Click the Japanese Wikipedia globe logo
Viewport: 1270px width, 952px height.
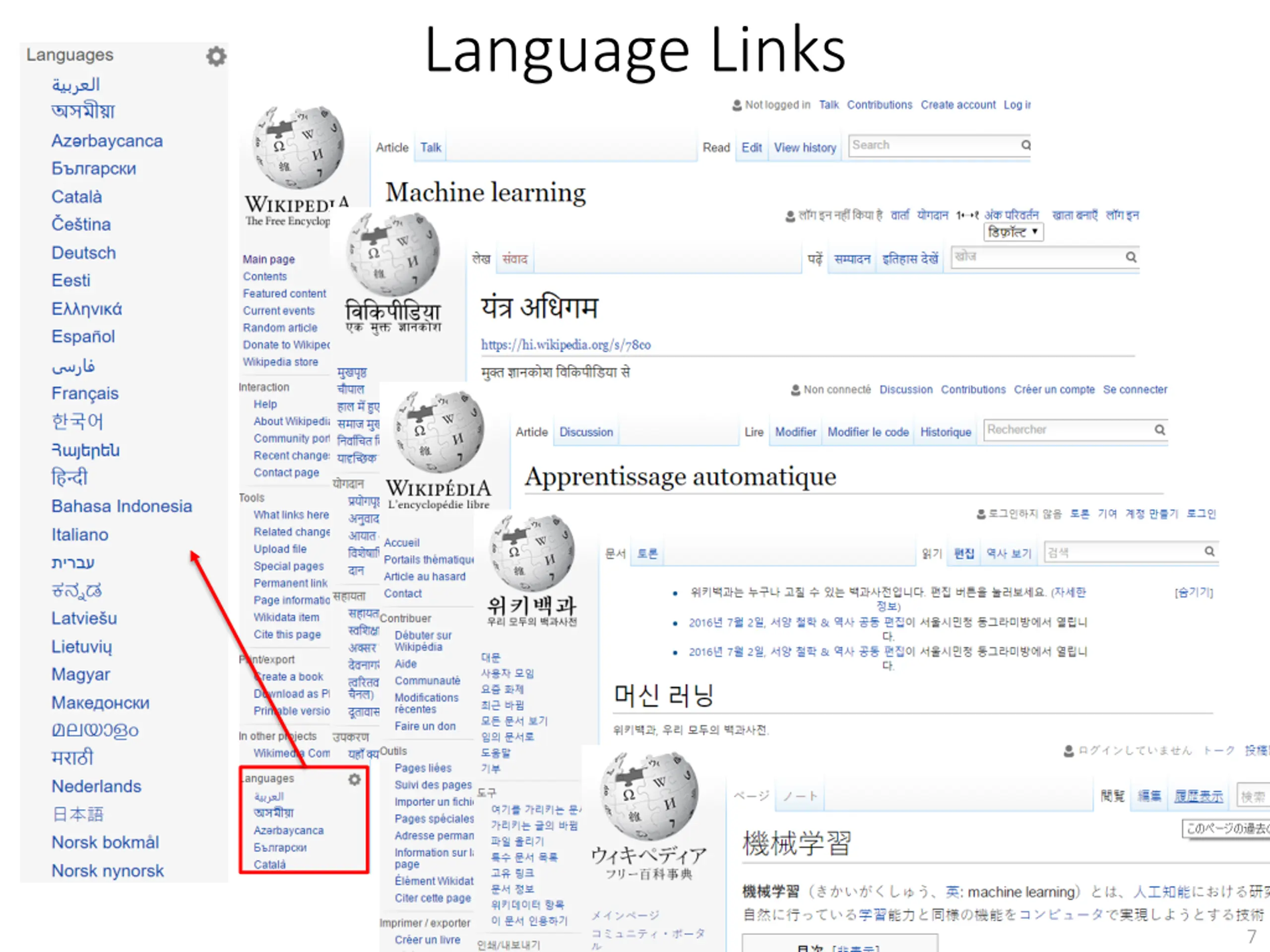click(x=649, y=797)
